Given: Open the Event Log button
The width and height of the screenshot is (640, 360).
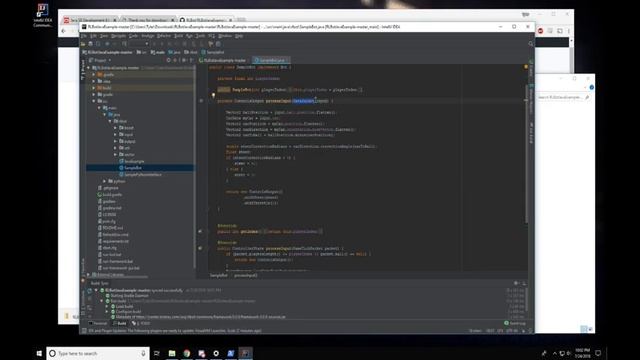Looking at the screenshot, I should [x=515, y=323].
